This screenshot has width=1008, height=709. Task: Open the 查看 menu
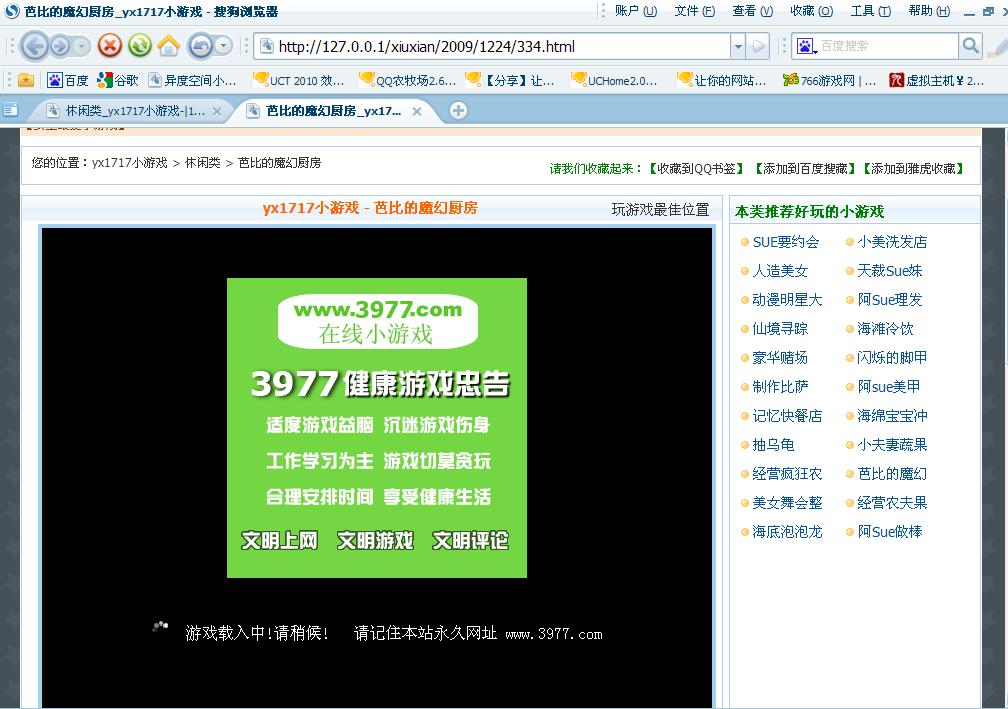pyautogui.click(x=752, y=11)
